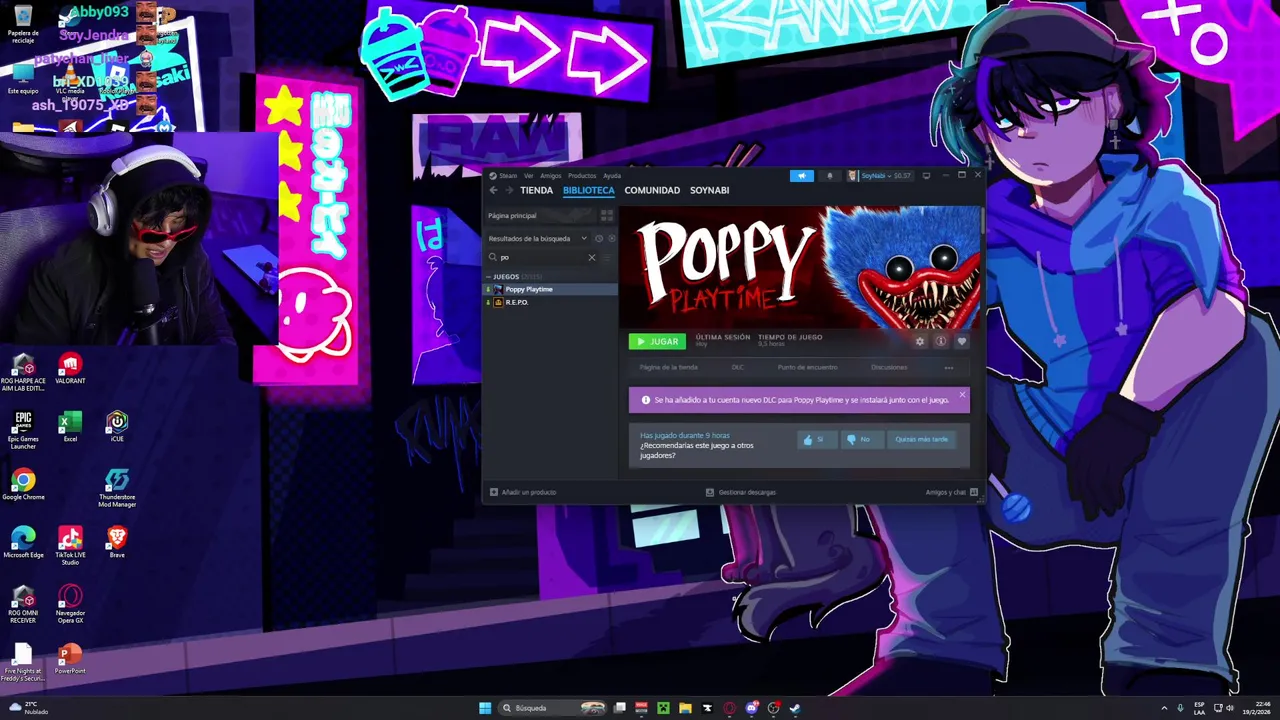Click the taskbar Búsqueda search box
This screenshot has height=720, width=1280.
coord(554,708)
